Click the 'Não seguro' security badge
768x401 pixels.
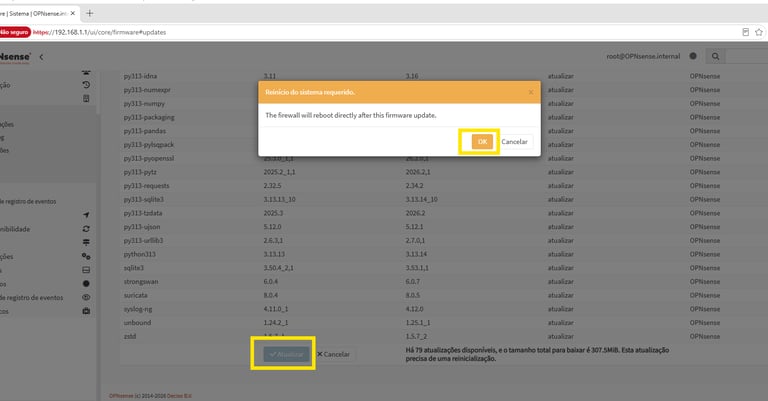(x=15, y=32)
